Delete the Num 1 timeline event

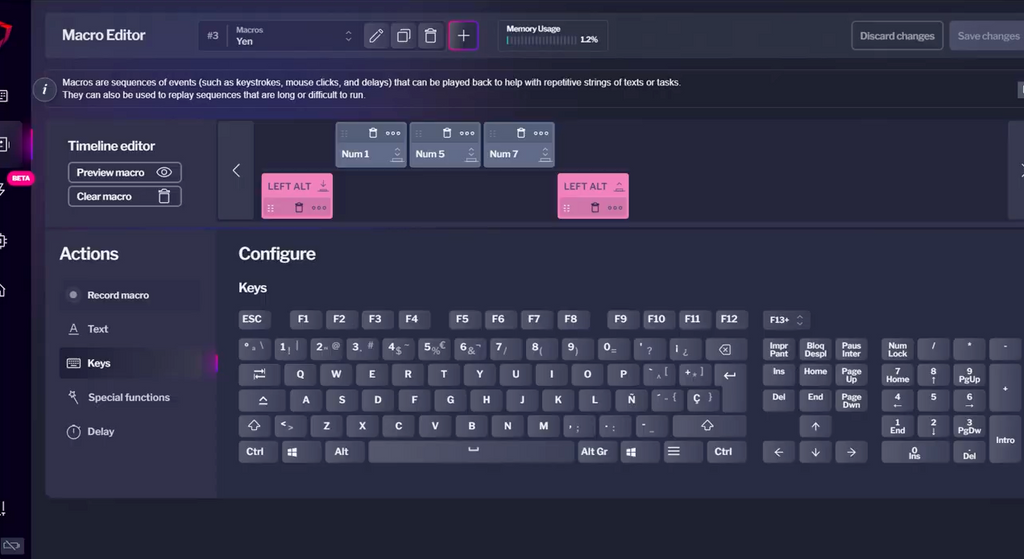click(x=373, y=133)
